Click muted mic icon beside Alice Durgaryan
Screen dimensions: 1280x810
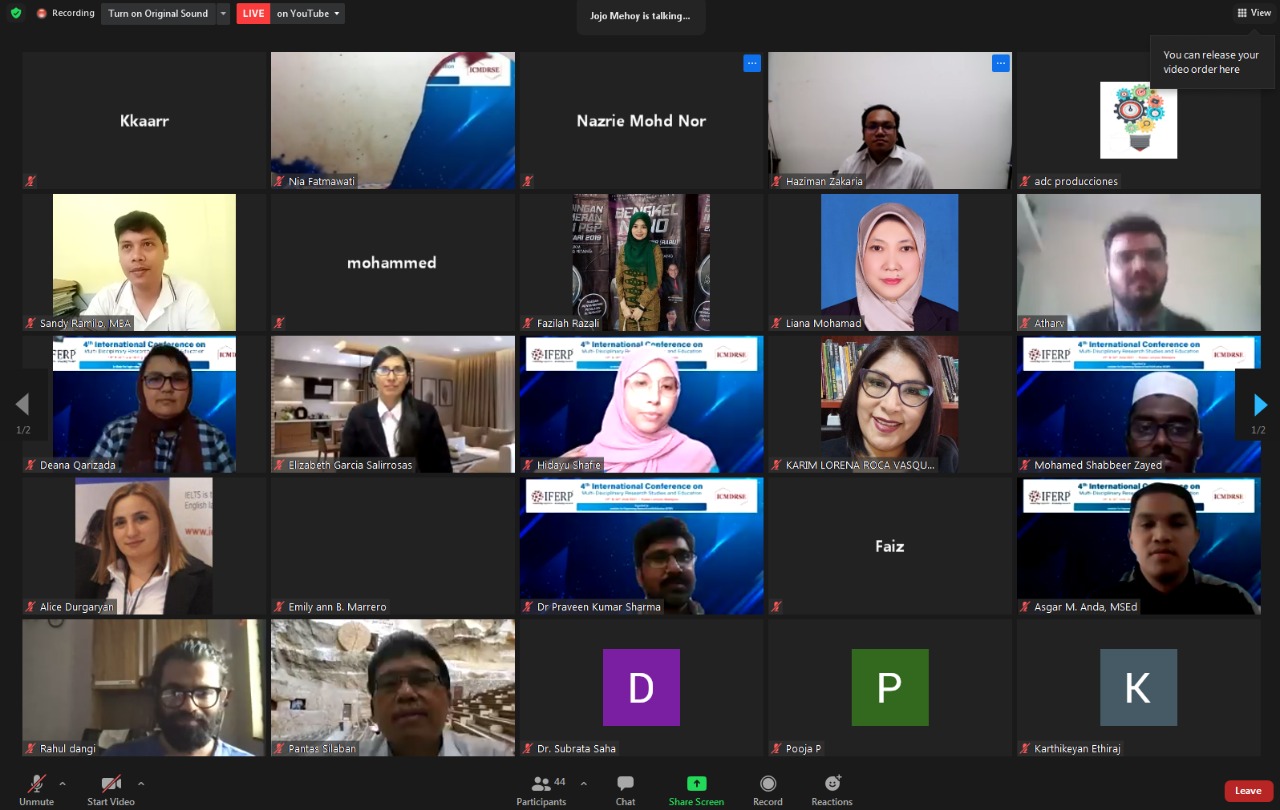[x=30, y=607]
